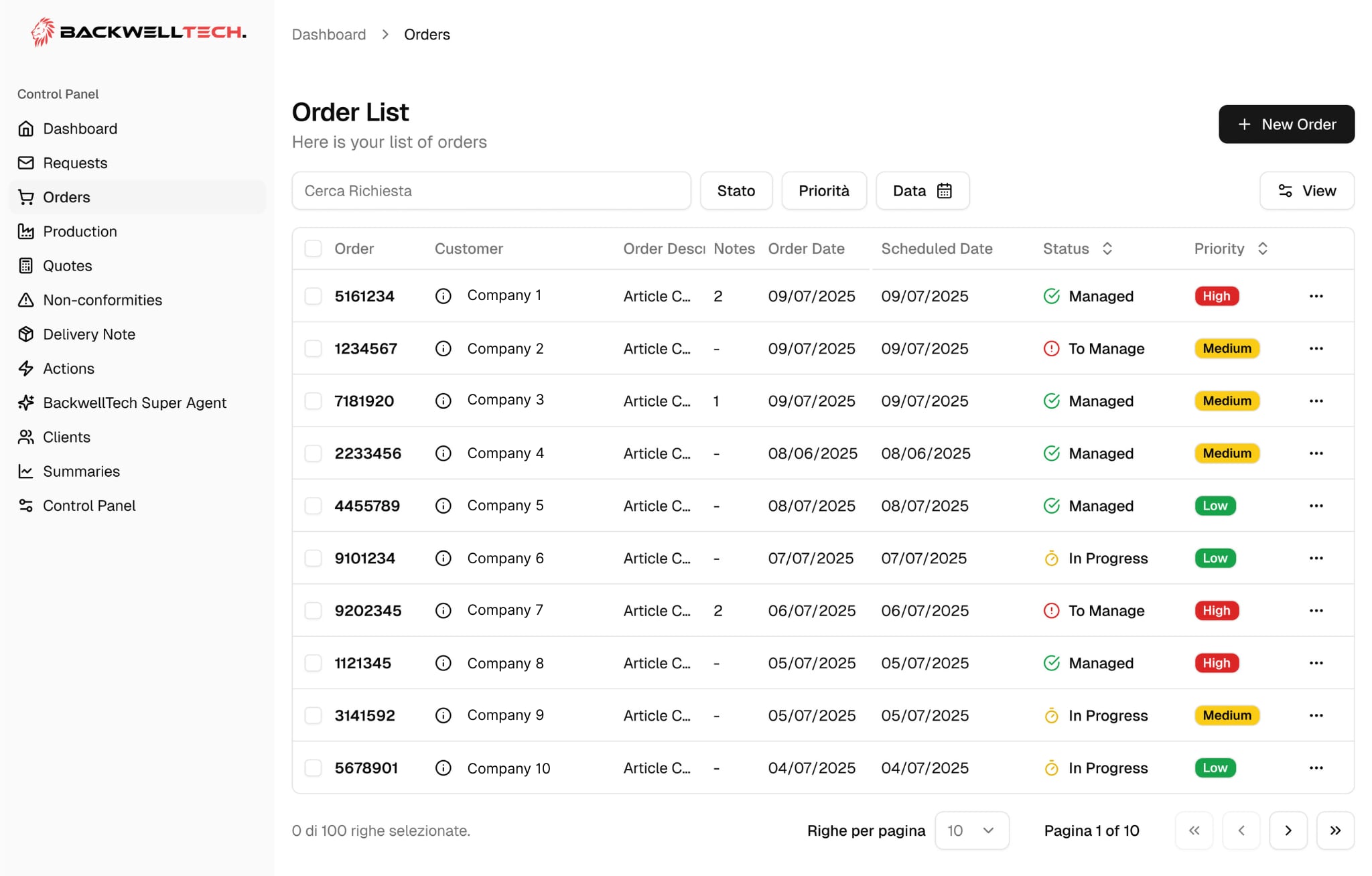Click the Dashboard breadcrumb link
The width and height of the screenshot is (1372, 876).
[x=329, y=34]
